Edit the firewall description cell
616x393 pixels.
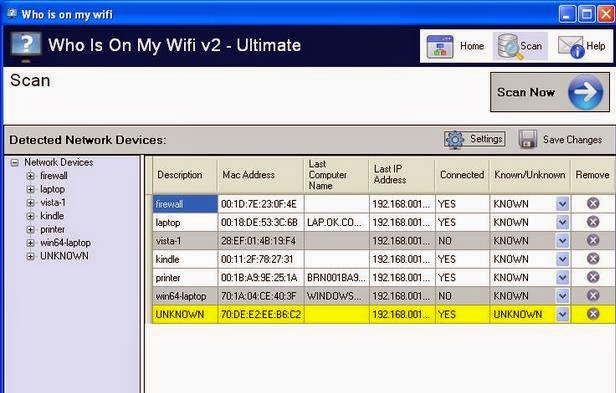[185, 204]
